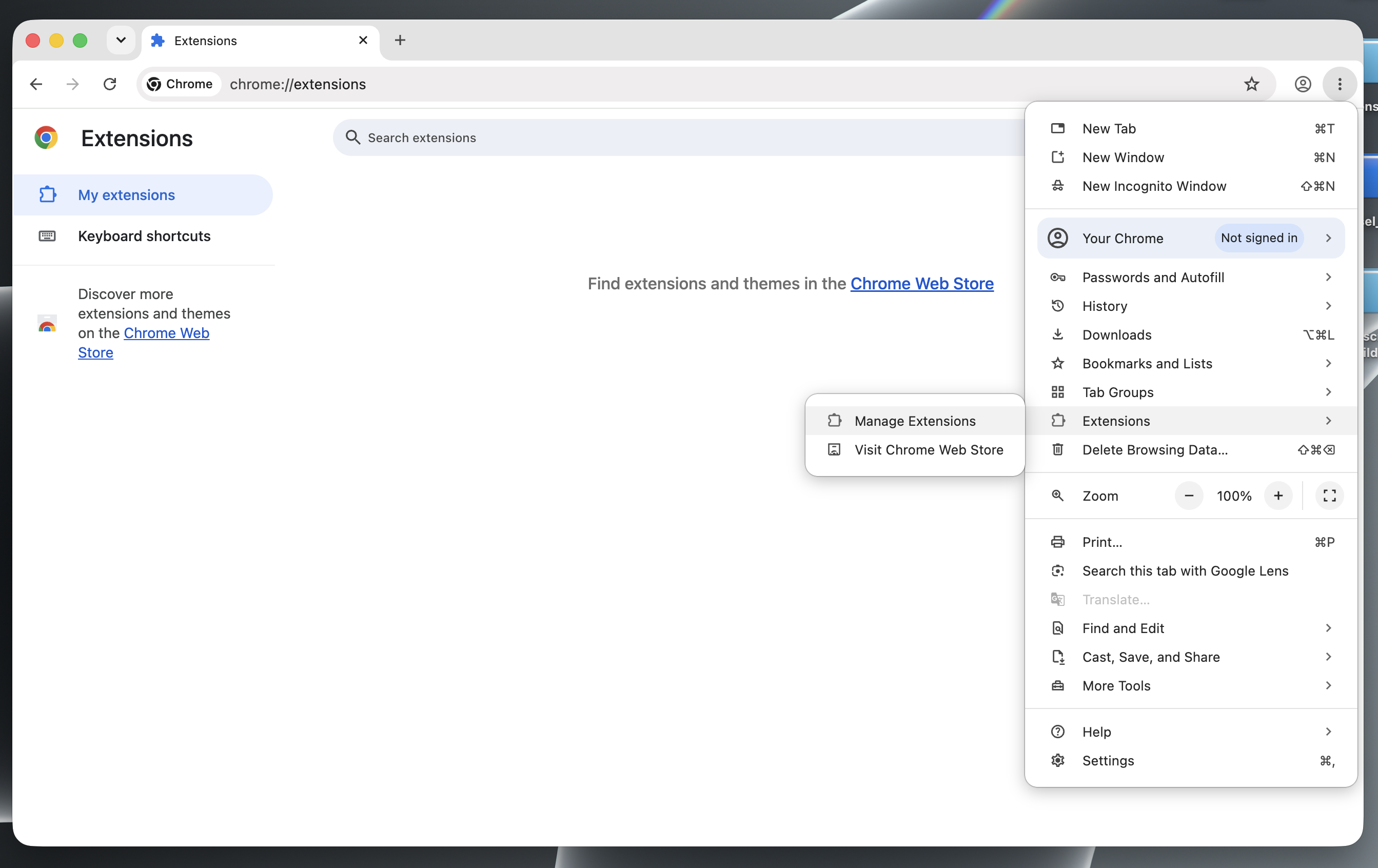Expand the Help submenu
The width and height of the screenshot is (1378, 868).
(1190, 731)
